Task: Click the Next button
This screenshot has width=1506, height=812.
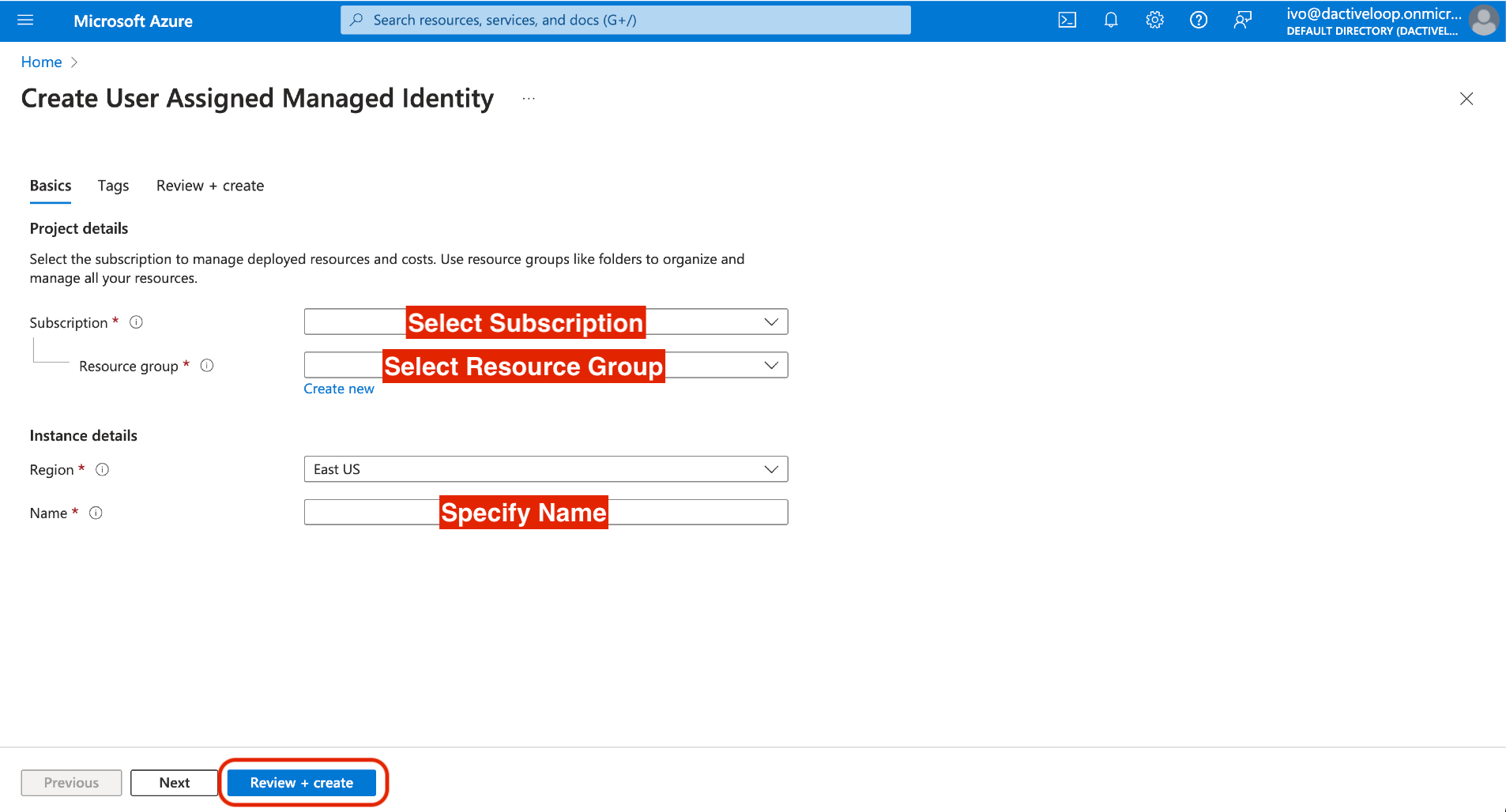Action: pyautogui.click(x=174, y=783)
